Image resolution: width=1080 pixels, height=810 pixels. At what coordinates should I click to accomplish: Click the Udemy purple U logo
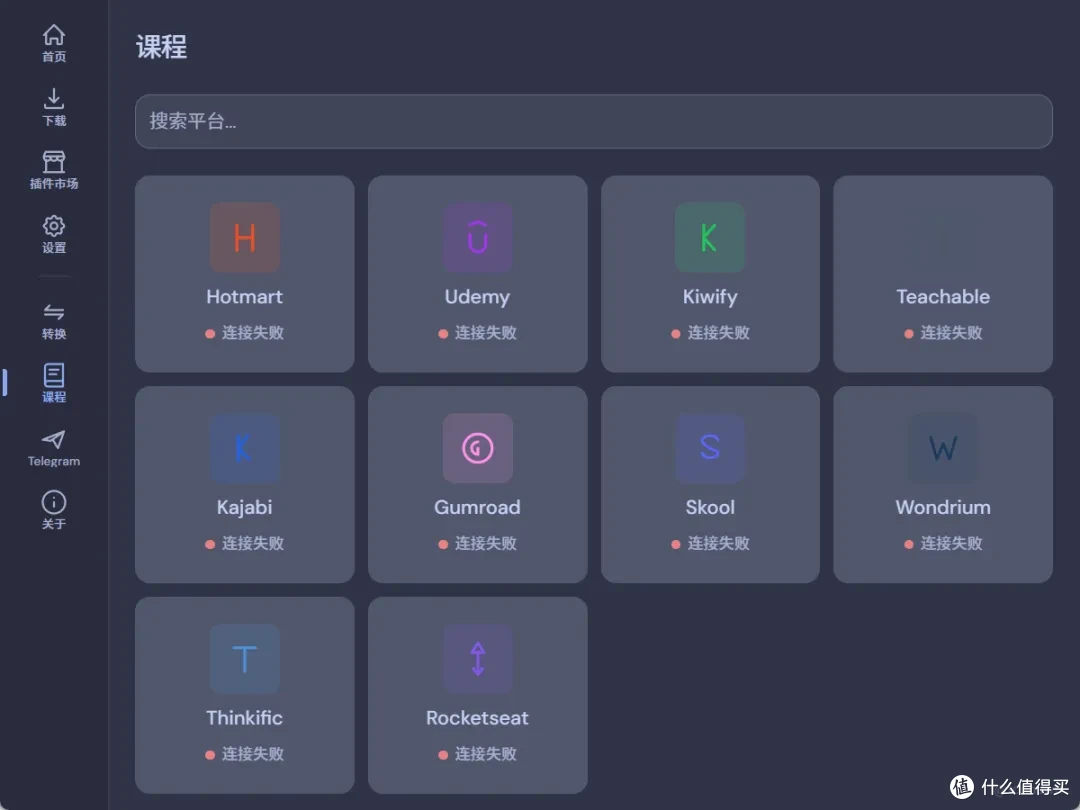(x=477, y=238)
